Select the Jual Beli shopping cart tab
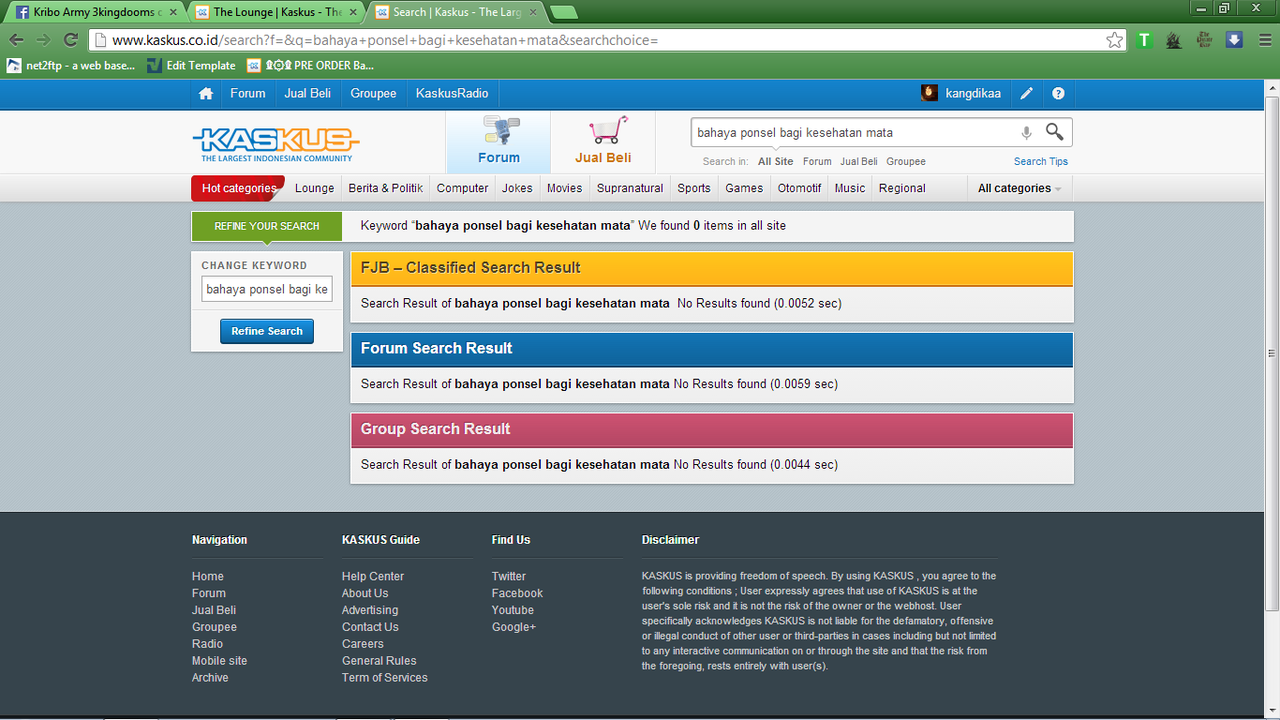The width and height of the screenshot is (1280, 720). coord(603,142)
